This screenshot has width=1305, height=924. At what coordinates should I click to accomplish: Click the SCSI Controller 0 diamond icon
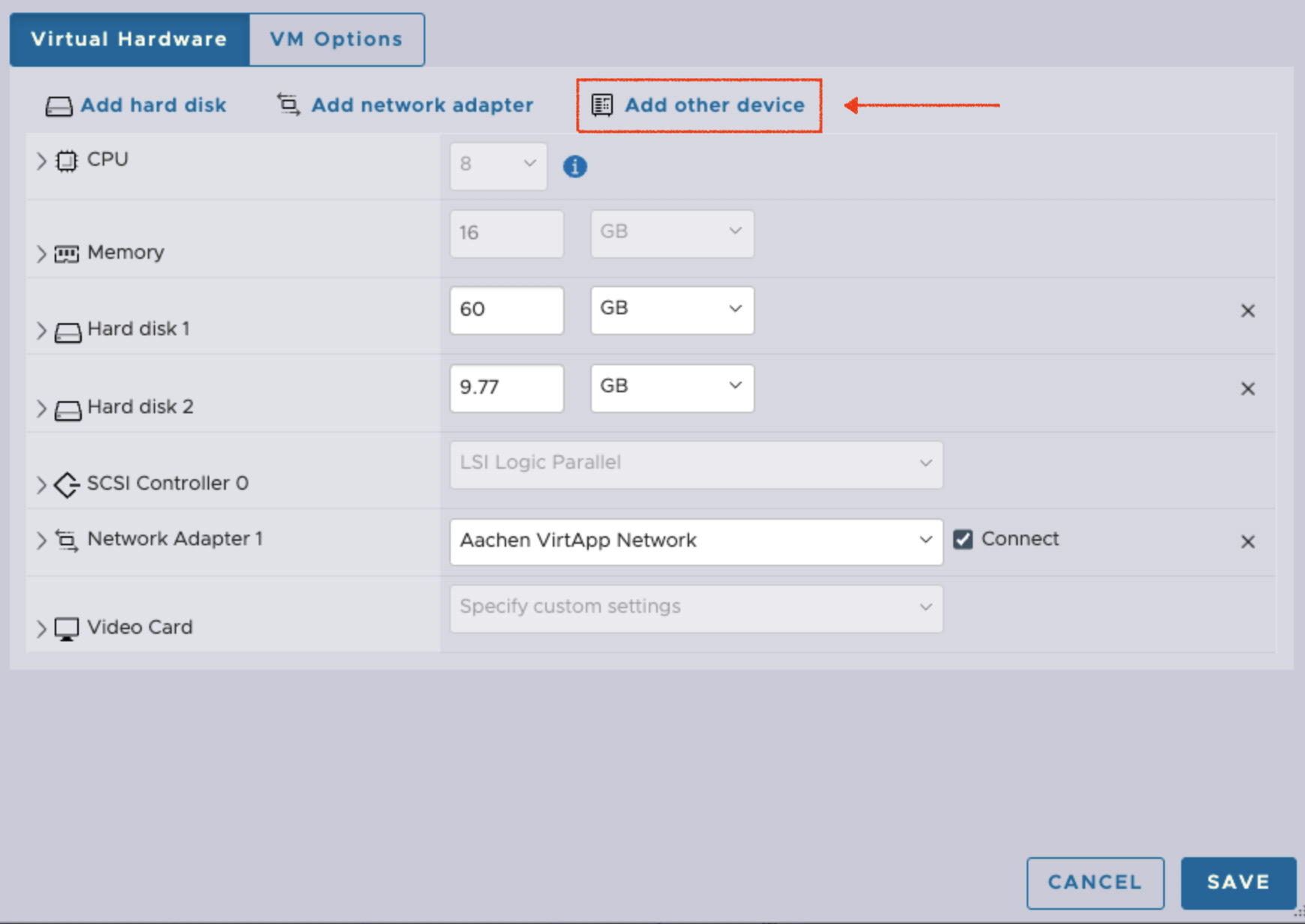[67, 484]
